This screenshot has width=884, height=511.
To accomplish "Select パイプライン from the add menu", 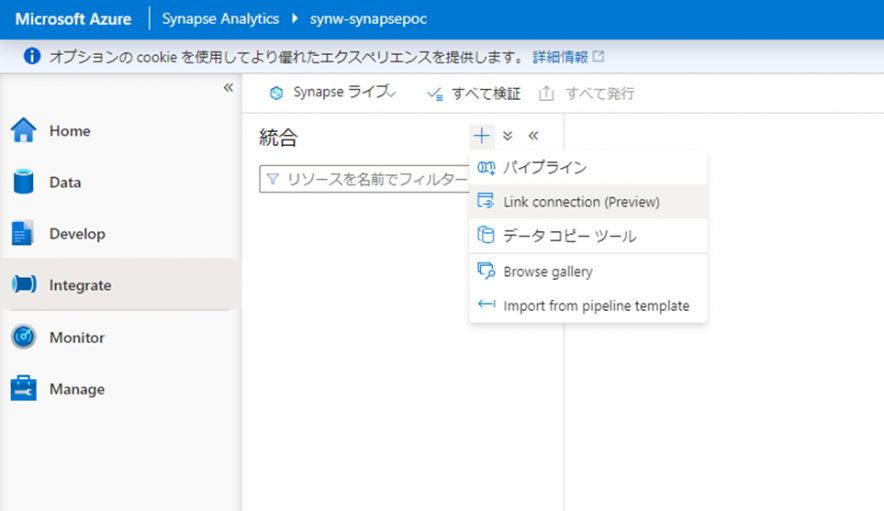I will (544, 168).
